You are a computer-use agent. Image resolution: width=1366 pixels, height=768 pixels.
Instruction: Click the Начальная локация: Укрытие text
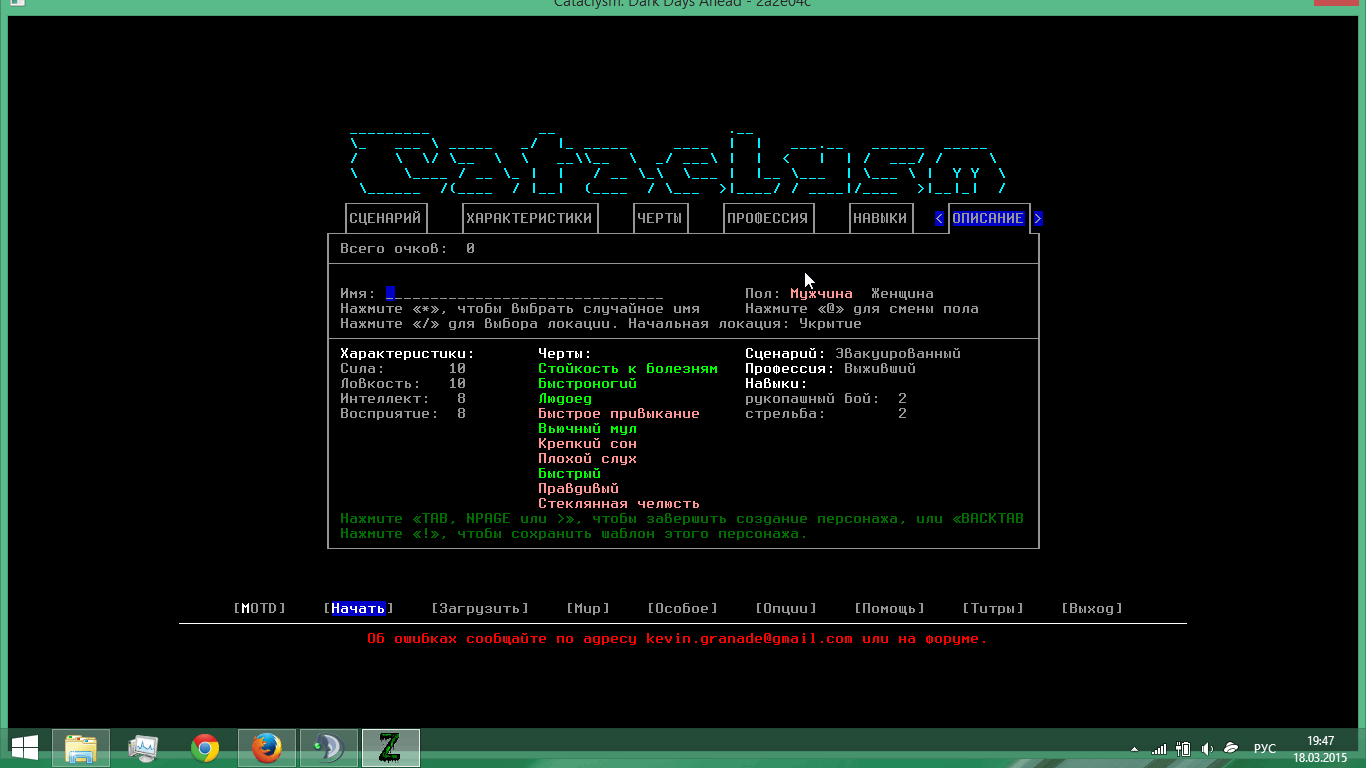coord(745,324)
